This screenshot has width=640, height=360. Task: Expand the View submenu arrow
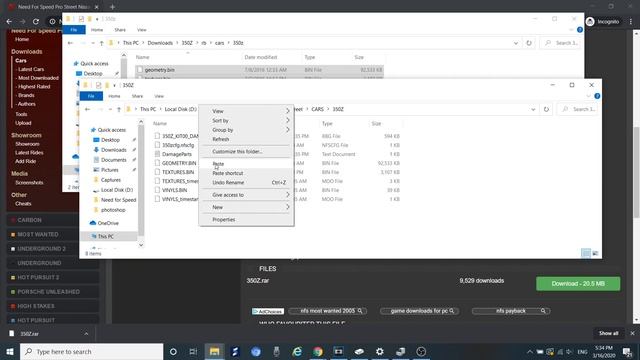(288, 111)
